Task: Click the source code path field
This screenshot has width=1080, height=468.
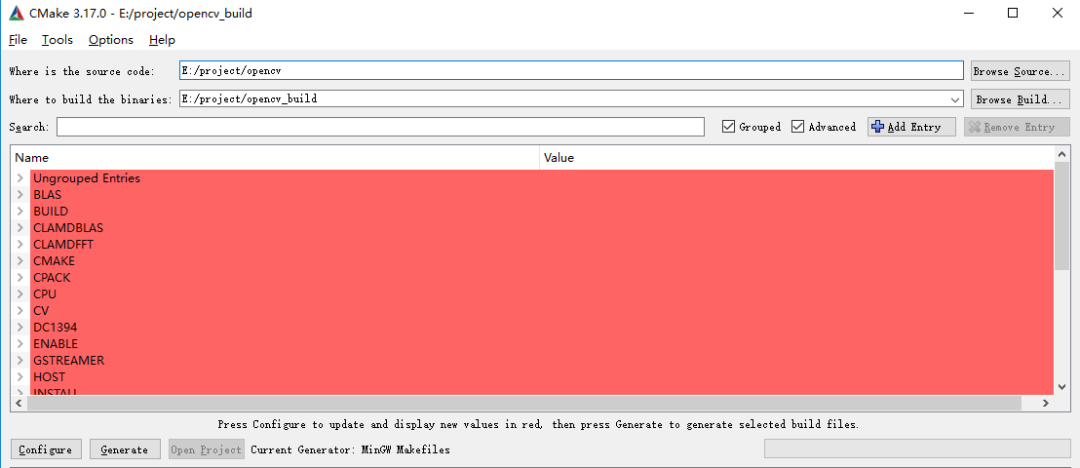Action: point(571,71)
